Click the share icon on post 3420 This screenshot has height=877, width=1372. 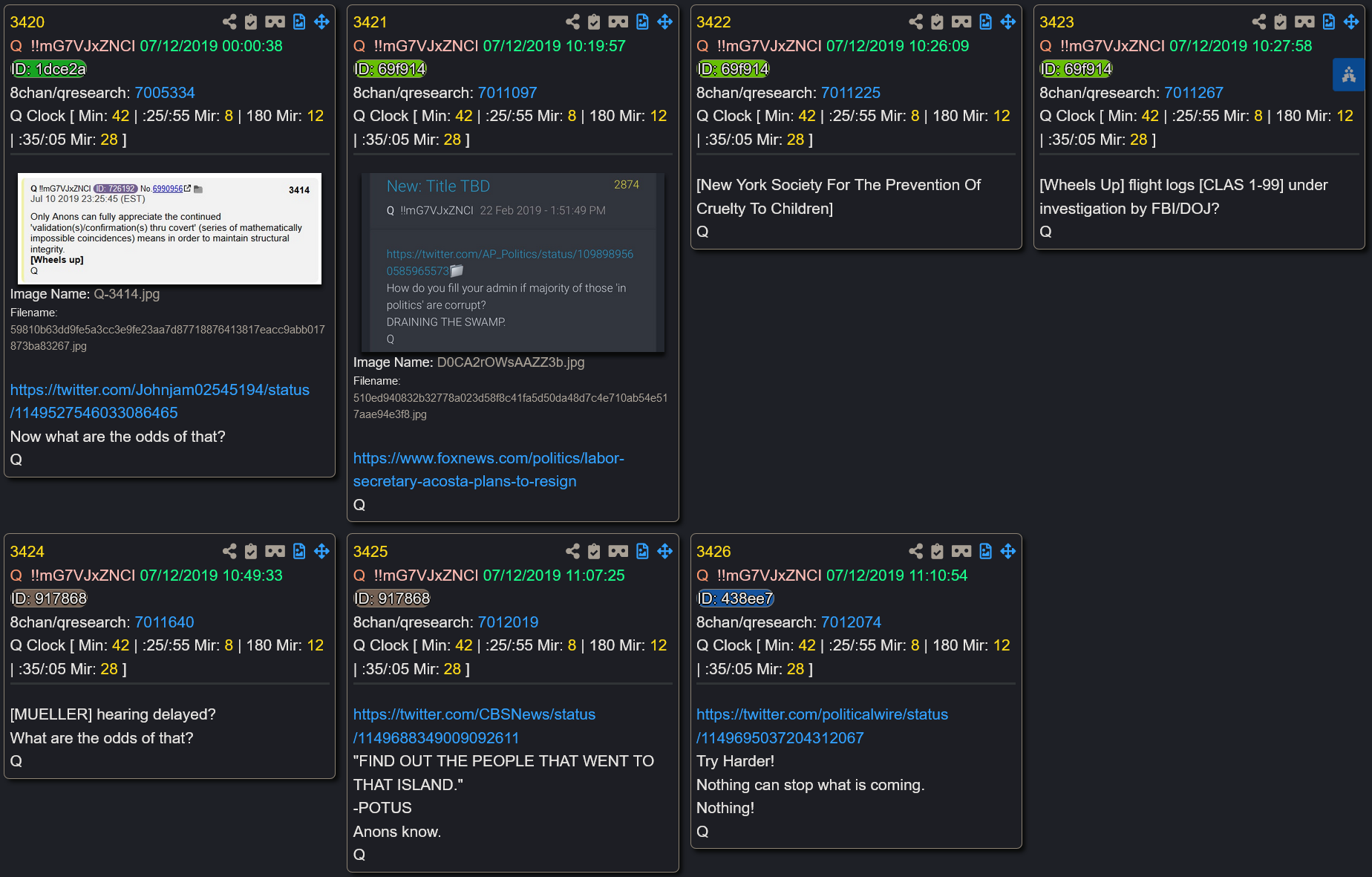tap(229, 22)
